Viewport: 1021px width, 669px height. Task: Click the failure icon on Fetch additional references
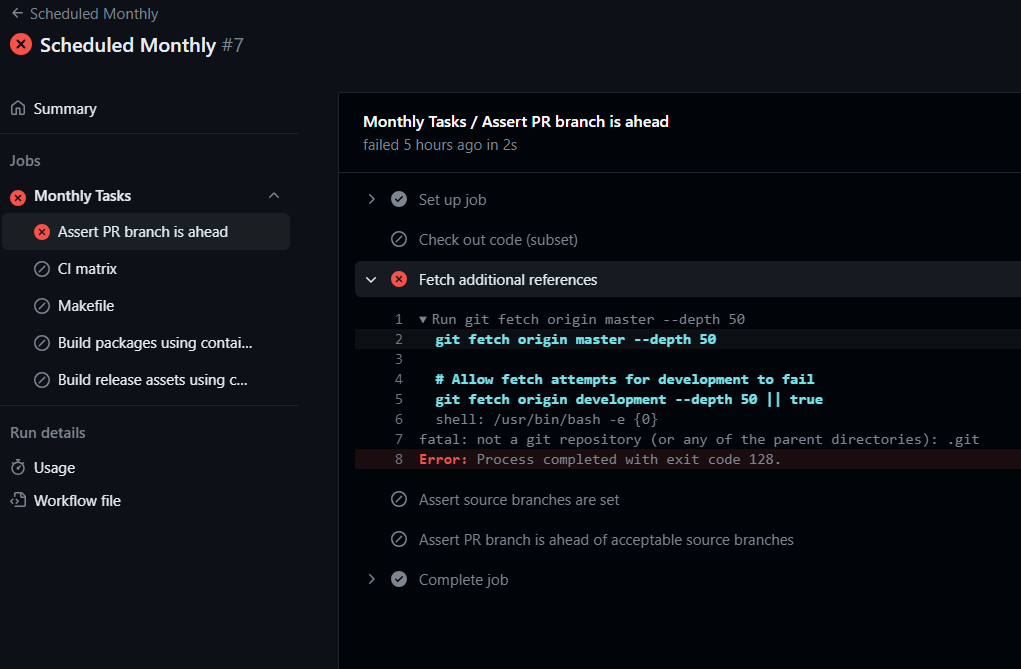[399, 279]
